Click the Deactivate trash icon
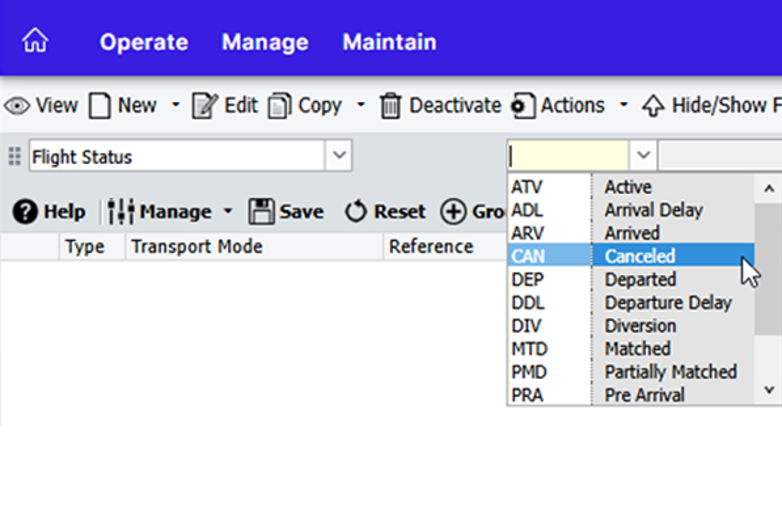Viewport: 782px width, 511px height. pyautogui.click(x=391, y=106)
